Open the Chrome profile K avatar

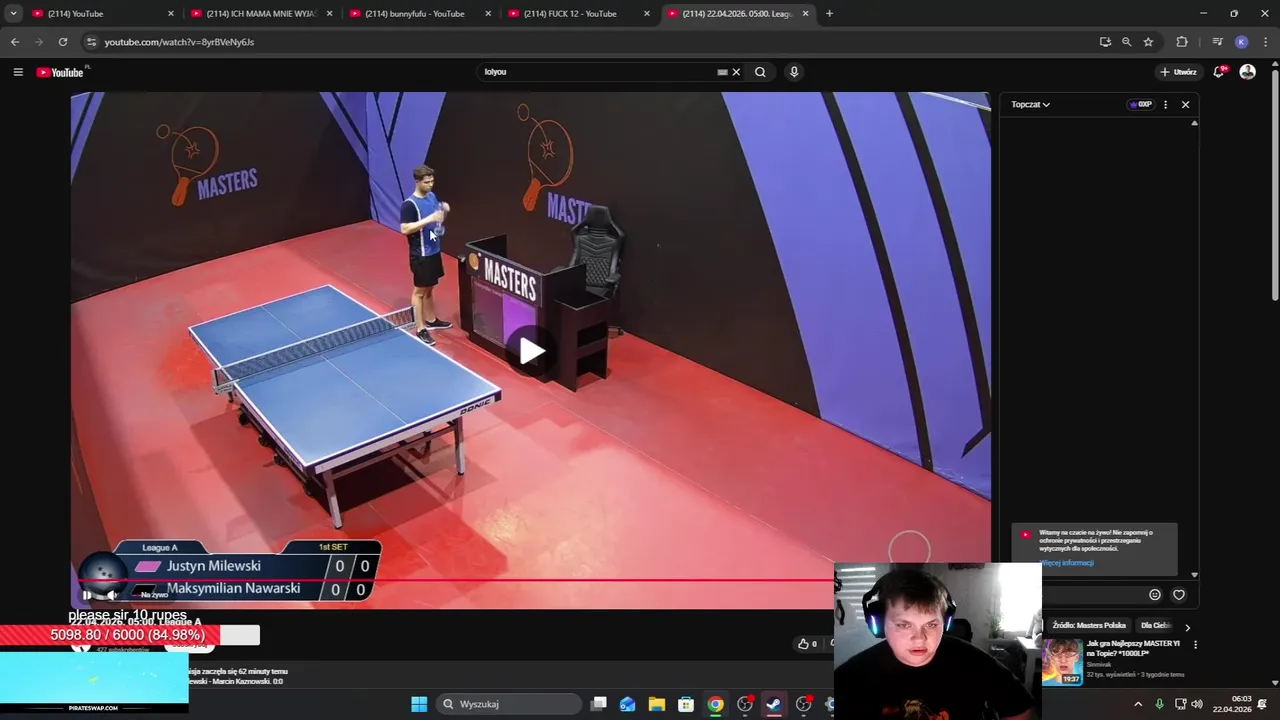point(1241,42)
